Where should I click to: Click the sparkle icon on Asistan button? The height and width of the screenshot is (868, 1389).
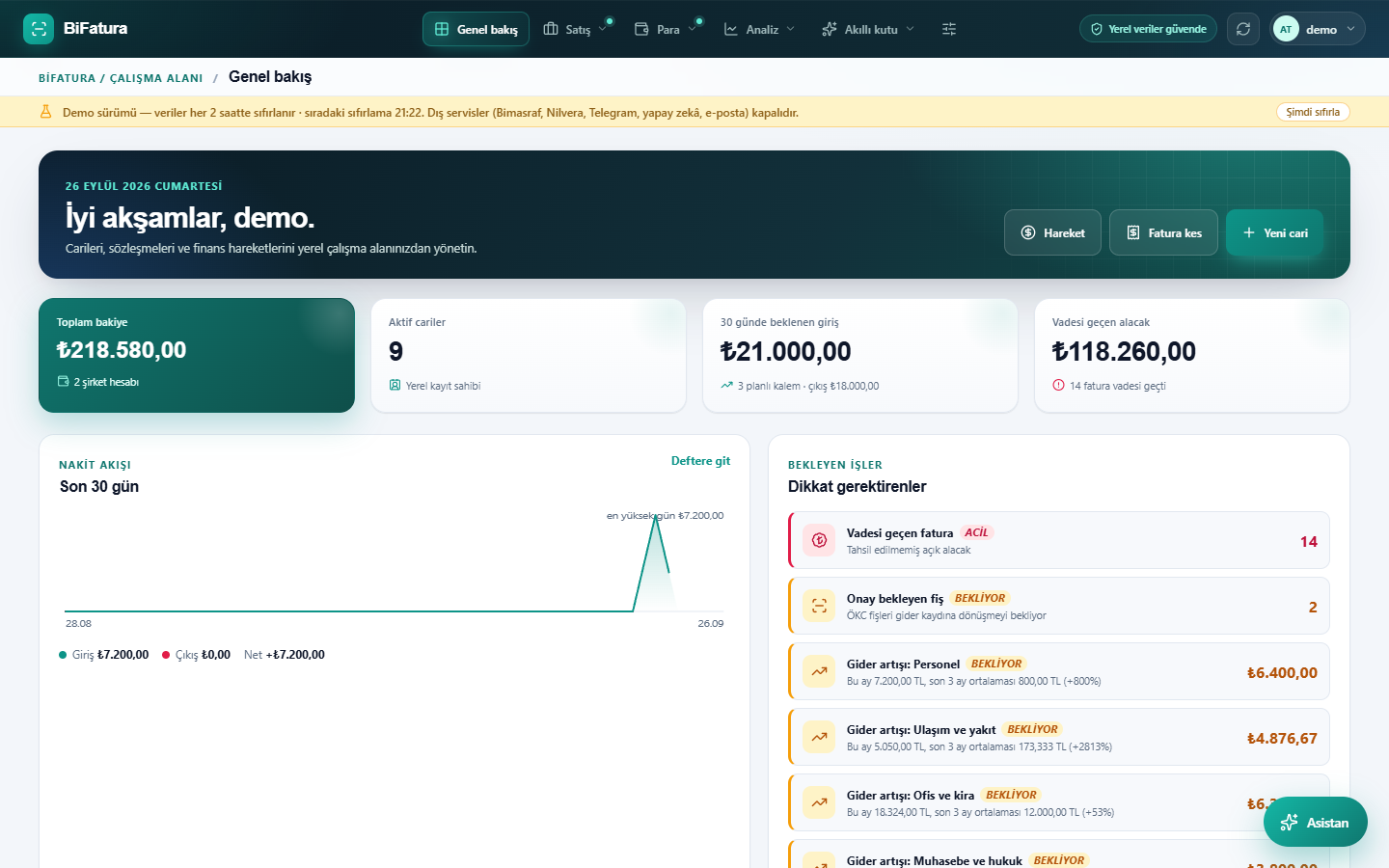coord(1289,823)
